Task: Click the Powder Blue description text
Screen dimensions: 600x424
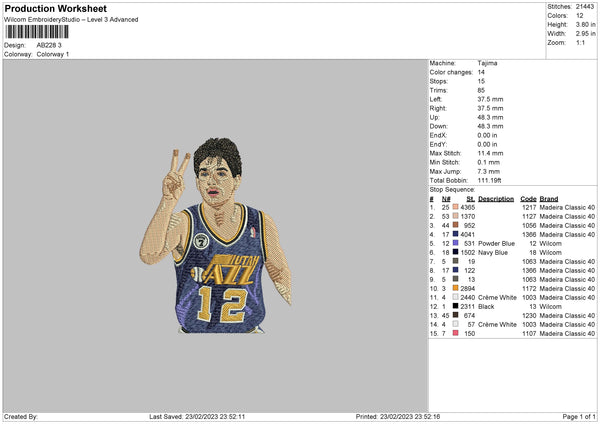Action: point(496,243)
